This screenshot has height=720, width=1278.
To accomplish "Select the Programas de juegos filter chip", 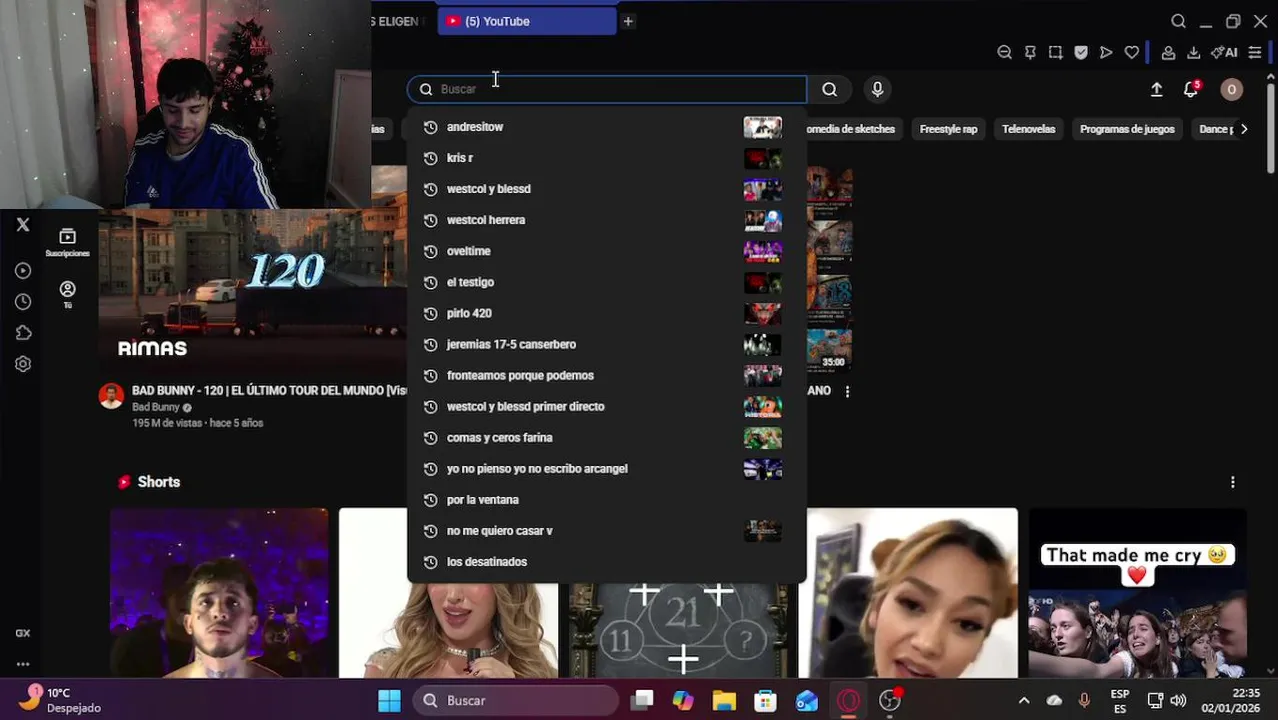I will (1127, 129).
